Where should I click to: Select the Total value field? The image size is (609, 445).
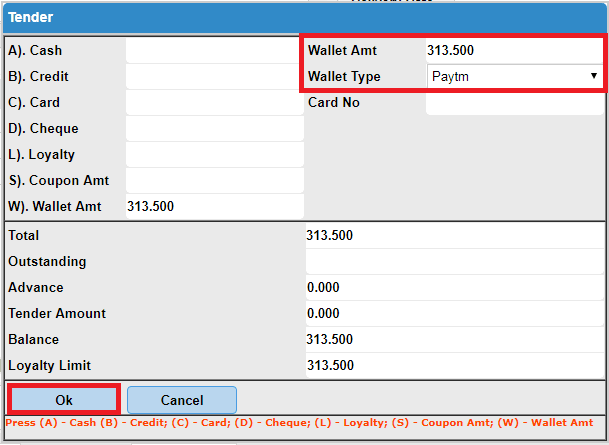coord(454,235)
